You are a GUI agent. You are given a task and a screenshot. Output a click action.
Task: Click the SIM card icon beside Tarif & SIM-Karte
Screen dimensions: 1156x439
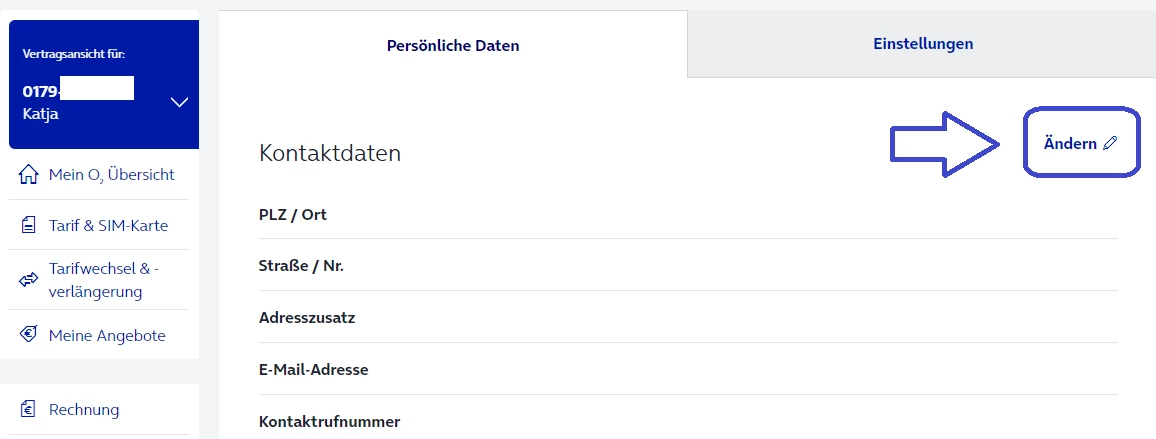click(29, 225)
